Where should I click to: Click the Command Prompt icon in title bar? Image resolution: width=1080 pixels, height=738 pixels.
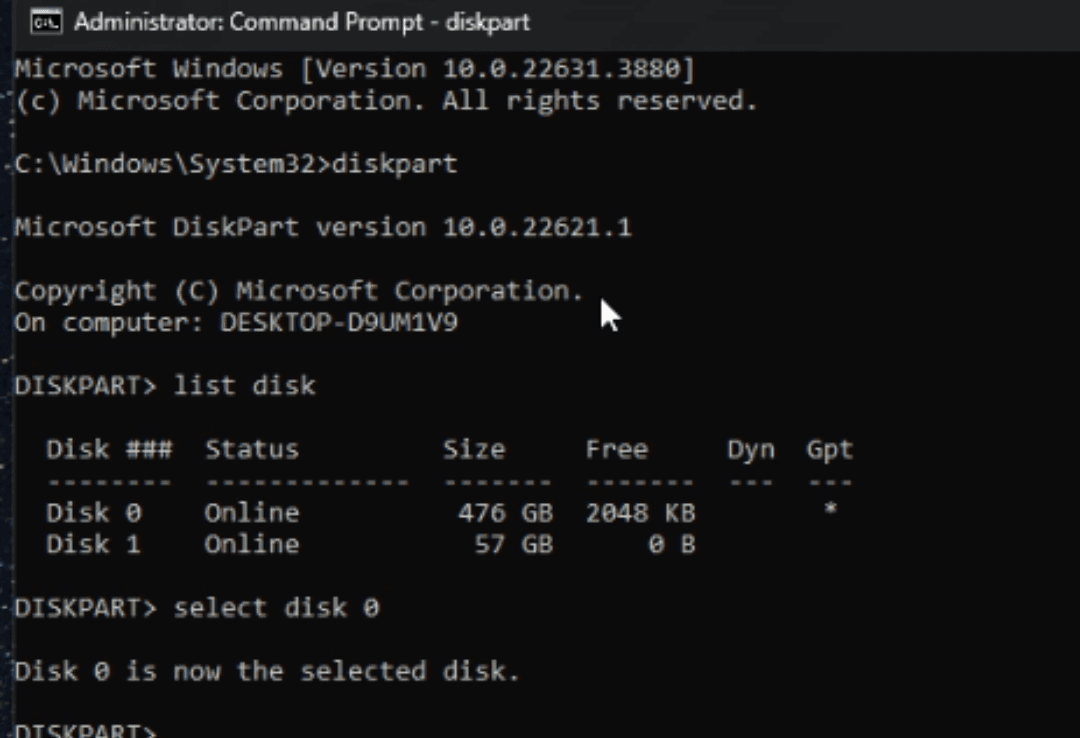(45, 21)
